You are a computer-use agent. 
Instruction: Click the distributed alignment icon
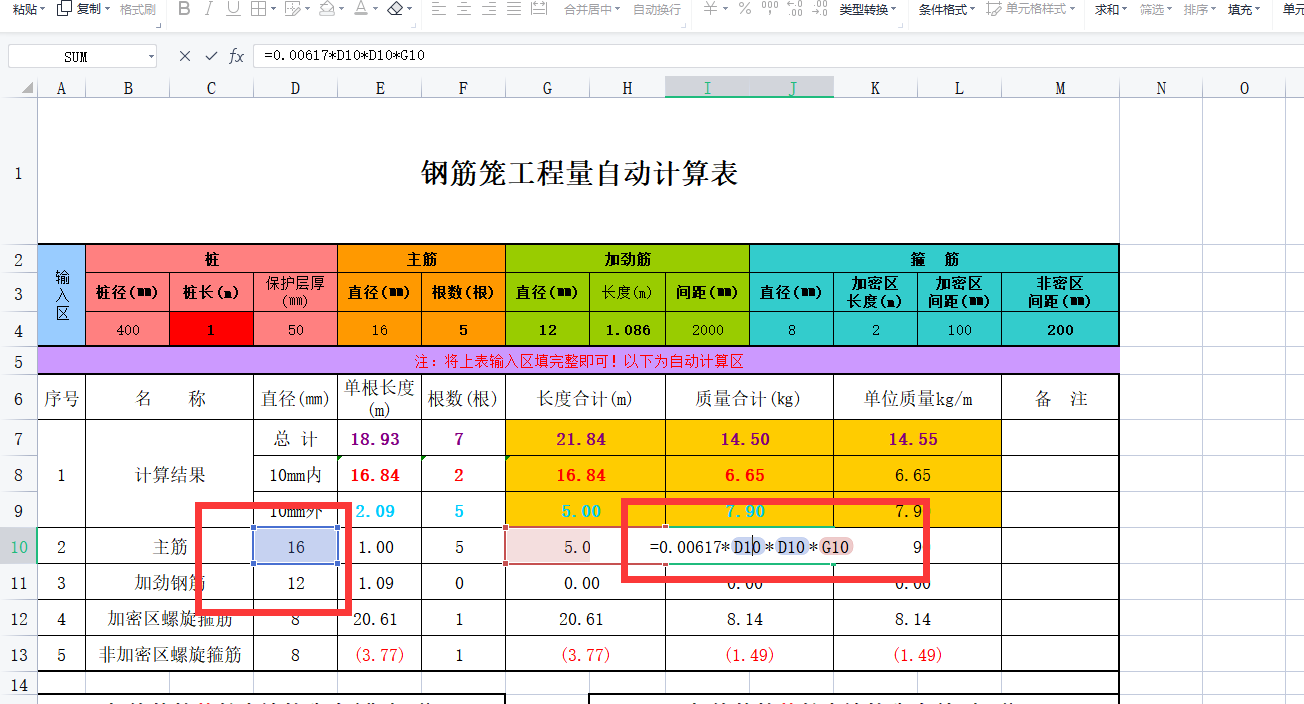(x=539, y=9)
